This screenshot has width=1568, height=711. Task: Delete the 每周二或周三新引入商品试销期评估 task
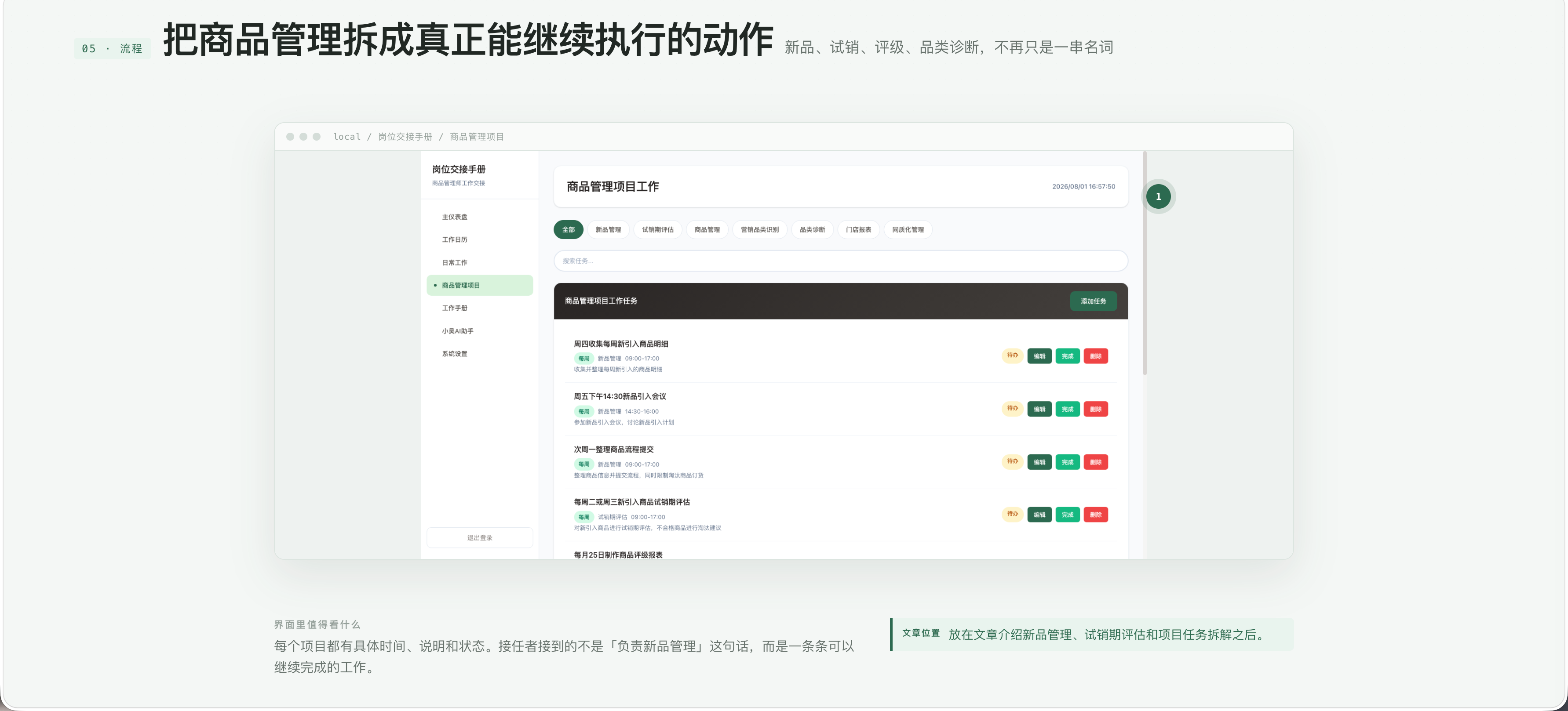(1095, 515)
